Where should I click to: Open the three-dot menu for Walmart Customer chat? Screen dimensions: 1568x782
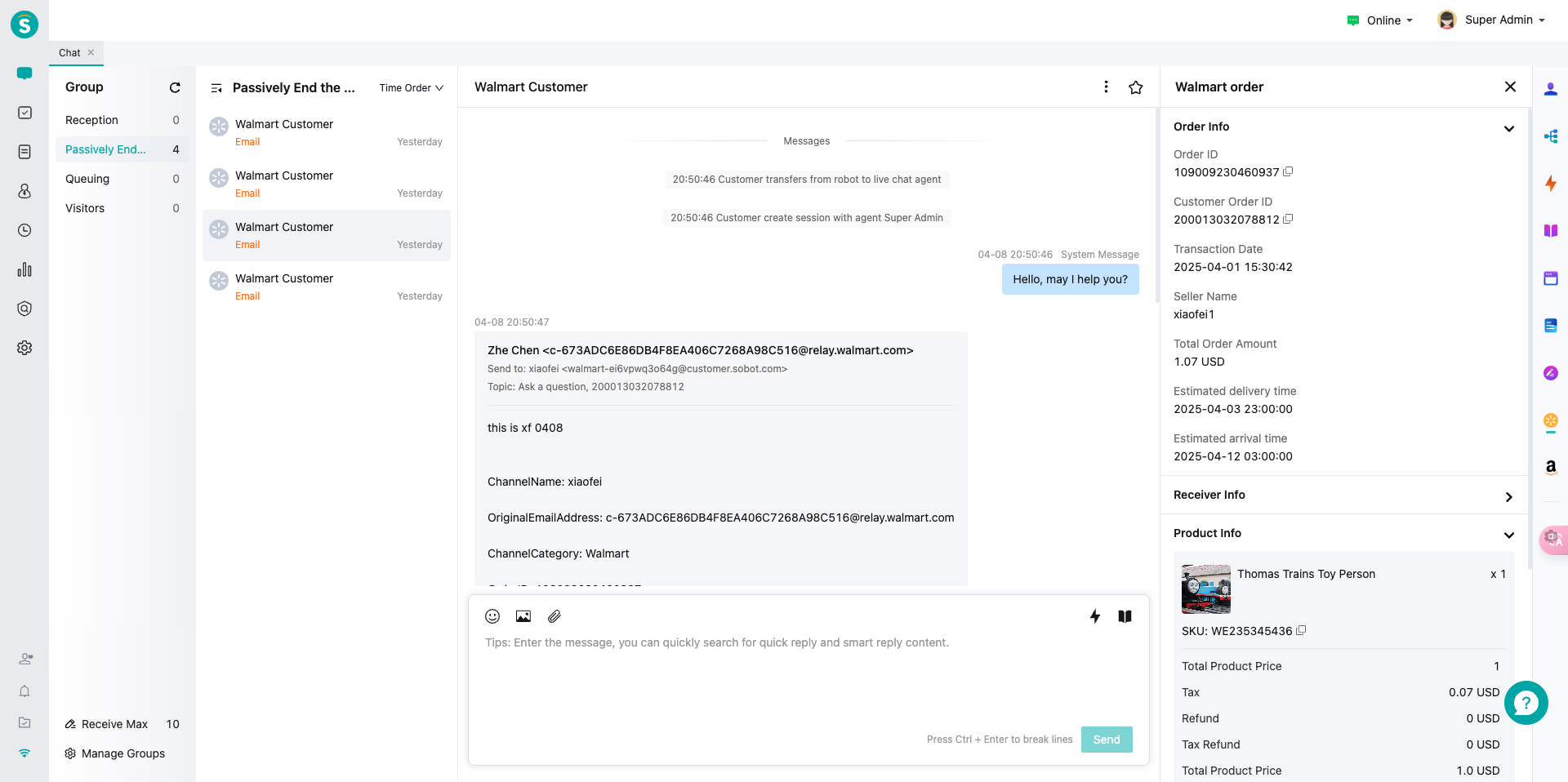click(1106, 87)
